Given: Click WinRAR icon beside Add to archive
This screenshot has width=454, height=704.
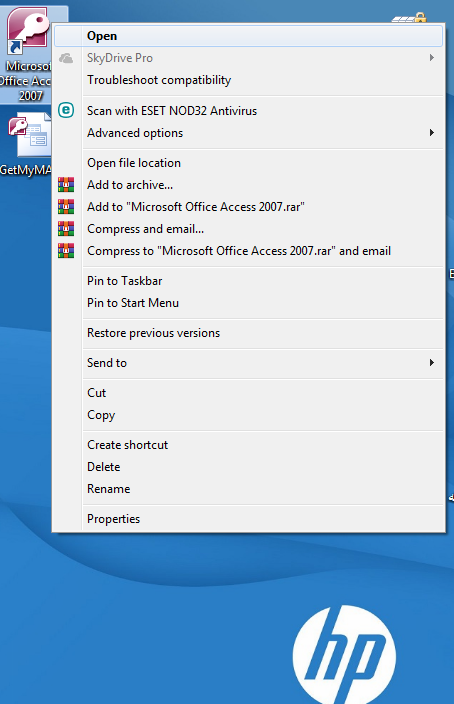Looking at the screenshot, I should click(66, 185).
